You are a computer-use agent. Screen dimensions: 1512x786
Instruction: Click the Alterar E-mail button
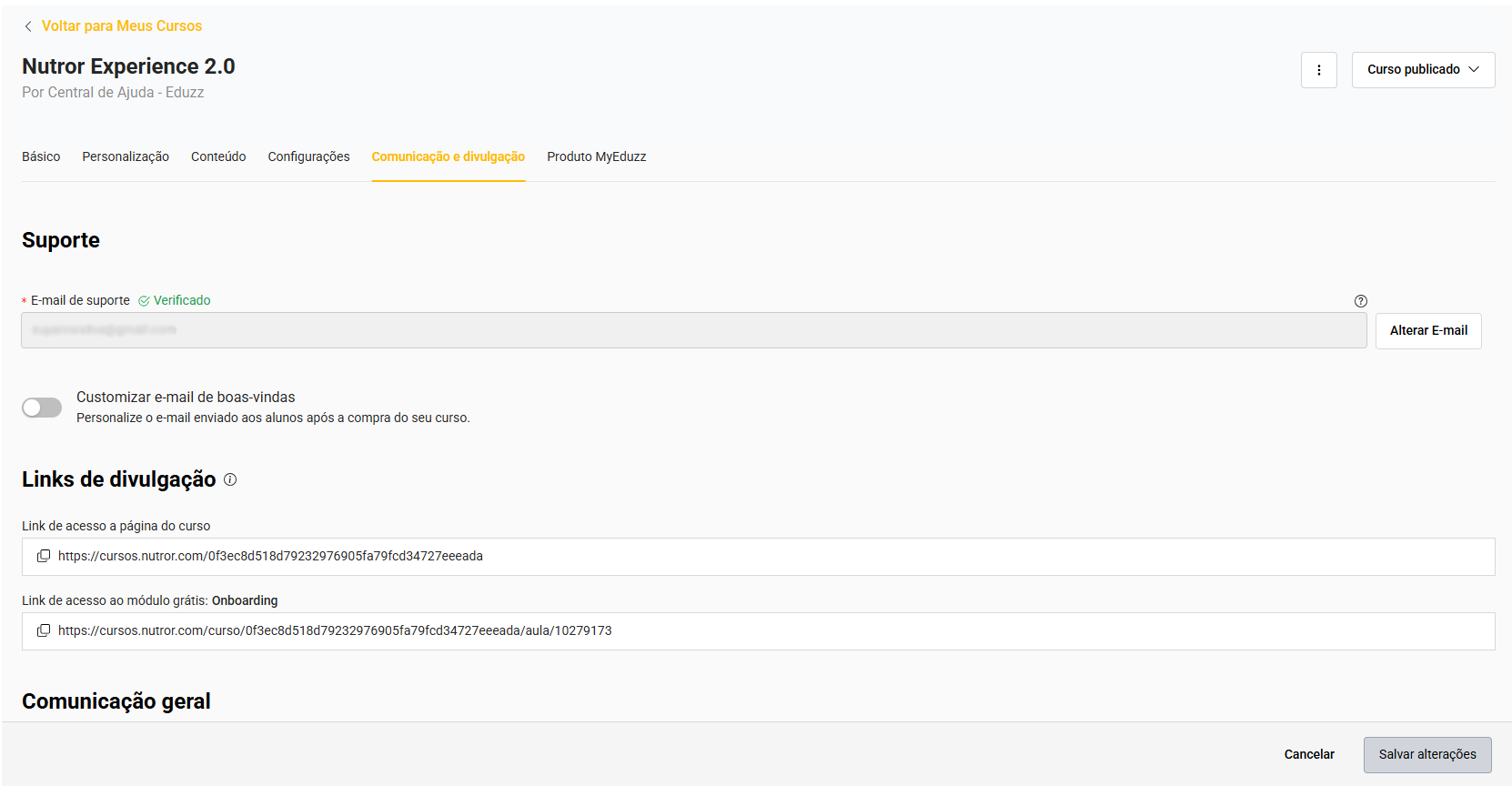tap(1427, 331)
